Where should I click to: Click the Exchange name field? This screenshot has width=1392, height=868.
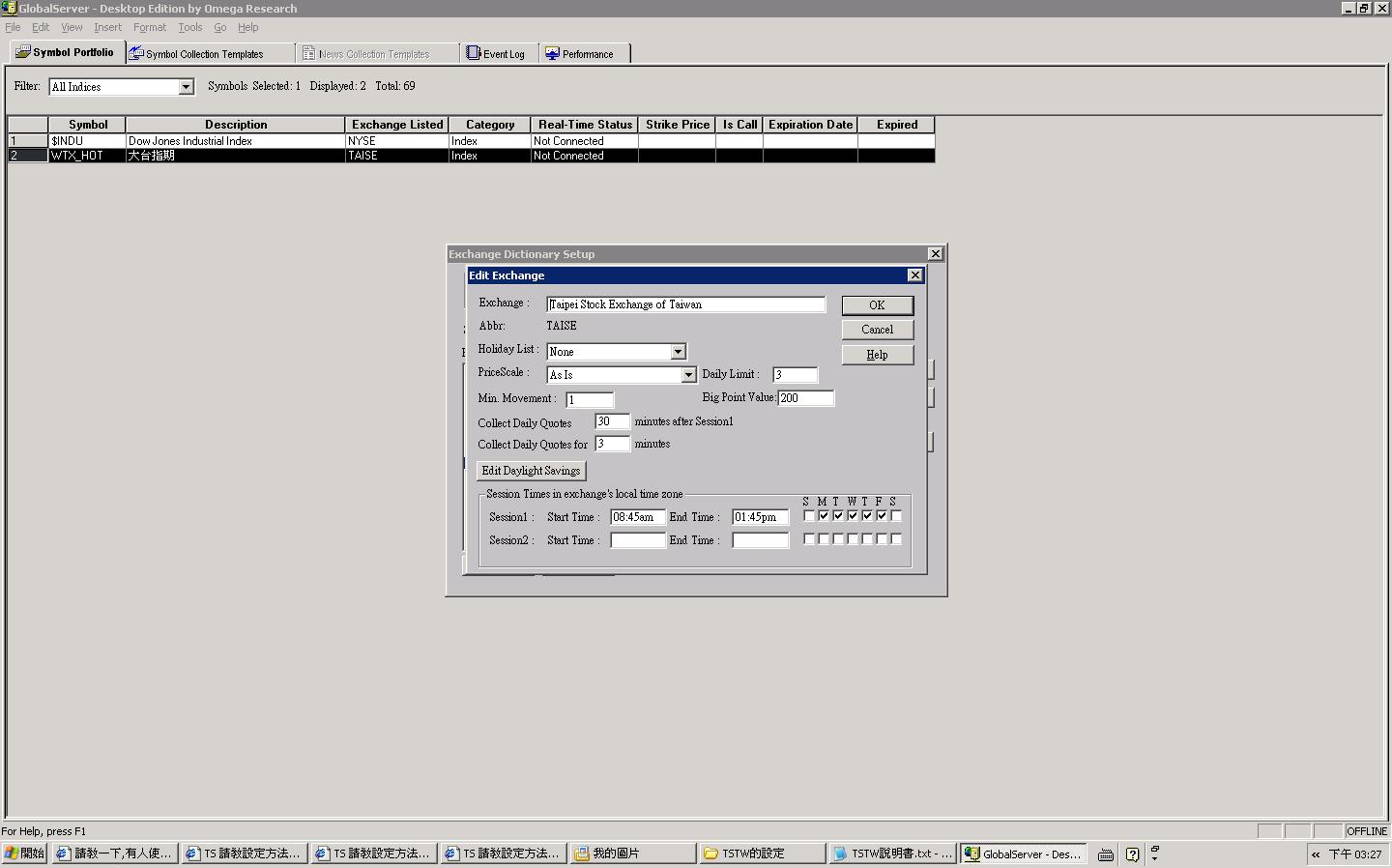[686, 304]
